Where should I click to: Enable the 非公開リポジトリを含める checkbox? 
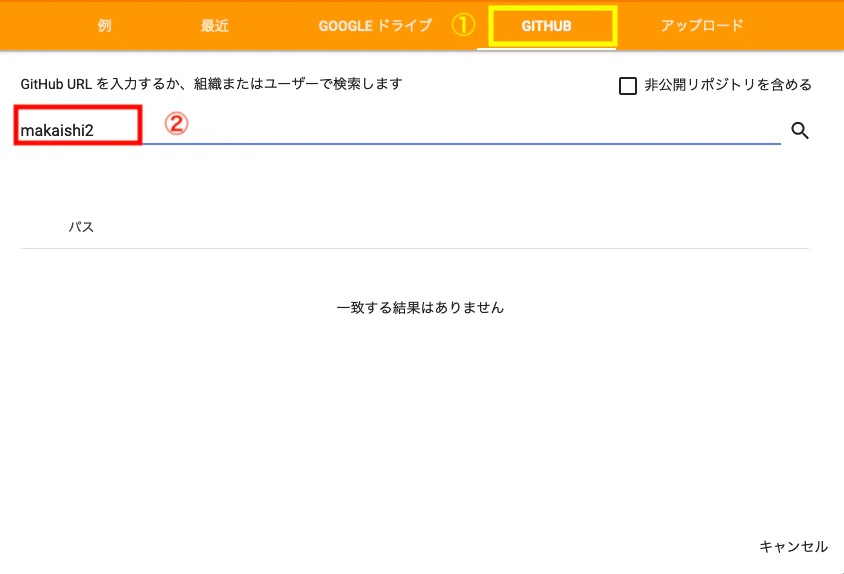coord(628,86)
